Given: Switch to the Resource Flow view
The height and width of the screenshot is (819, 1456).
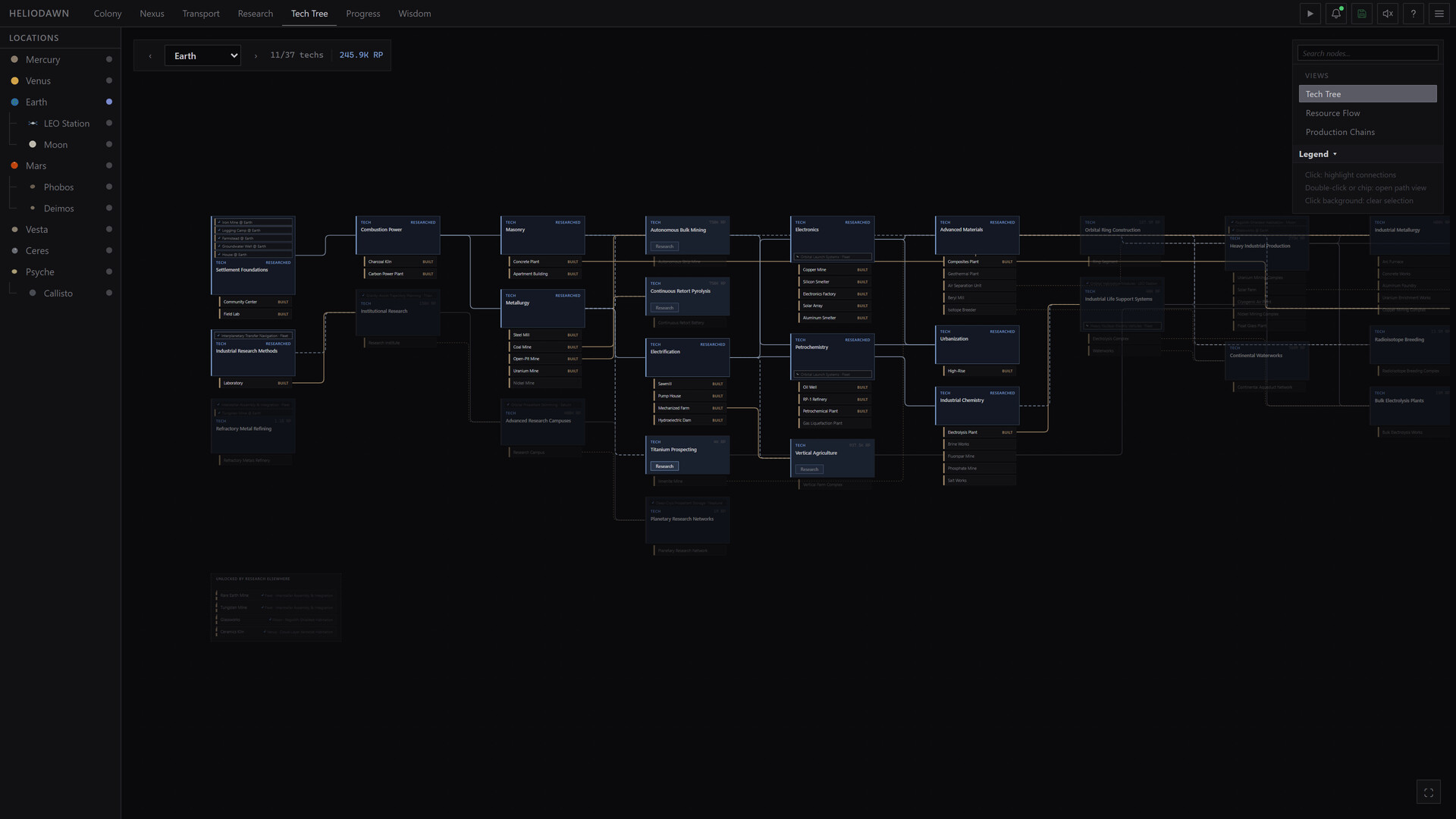Looking at the screenshot, I should click(1367, 113).
